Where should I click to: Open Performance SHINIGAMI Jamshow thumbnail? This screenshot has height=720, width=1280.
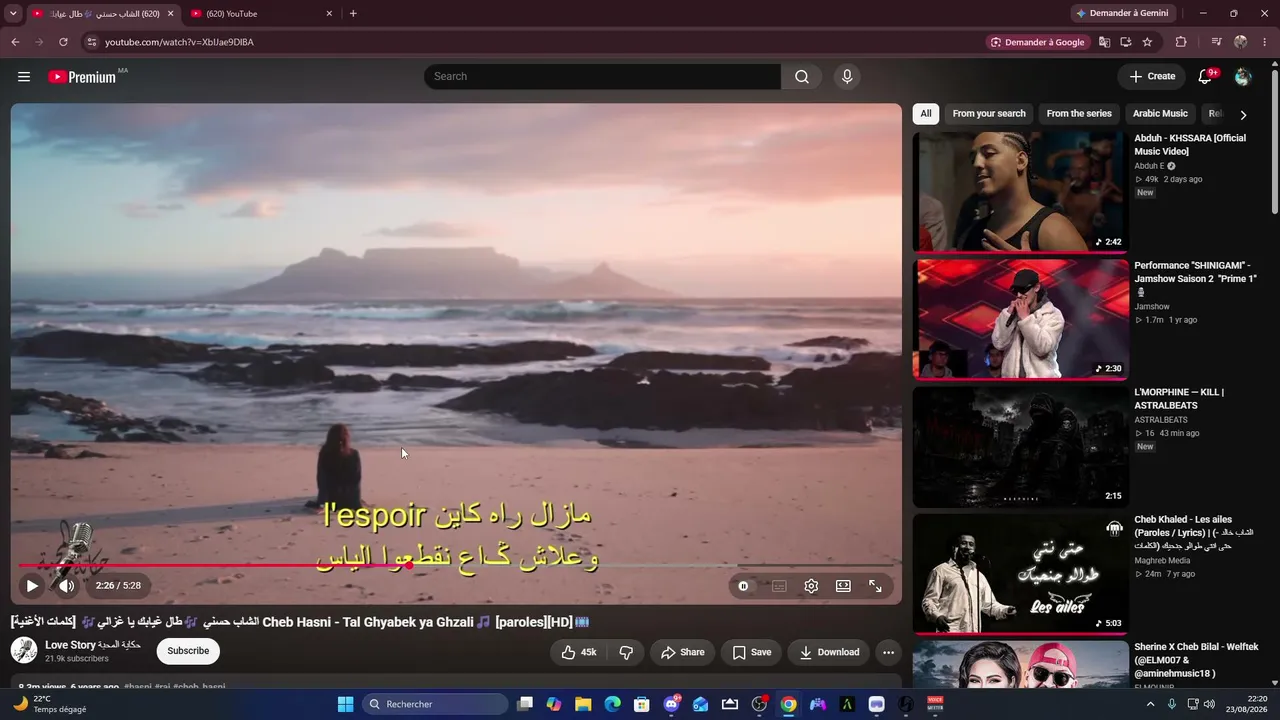(1020, 319)
